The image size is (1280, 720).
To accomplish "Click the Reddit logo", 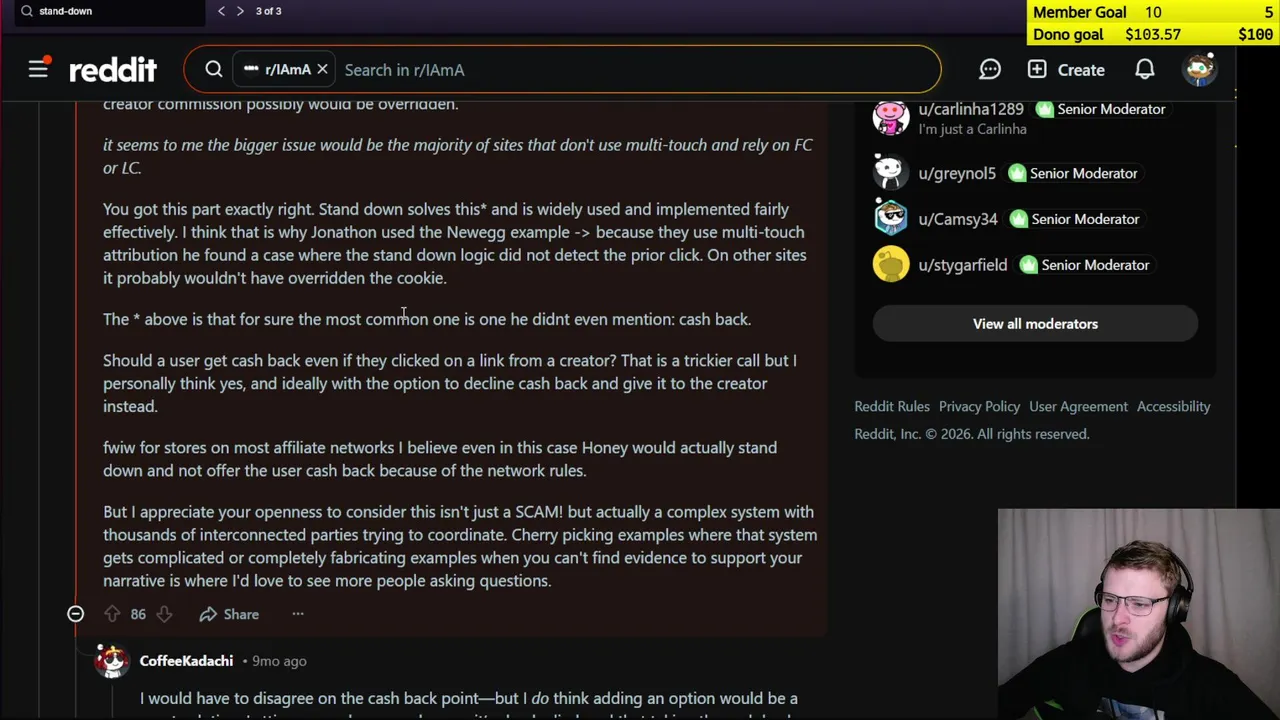I will click(x=113, y=70).
